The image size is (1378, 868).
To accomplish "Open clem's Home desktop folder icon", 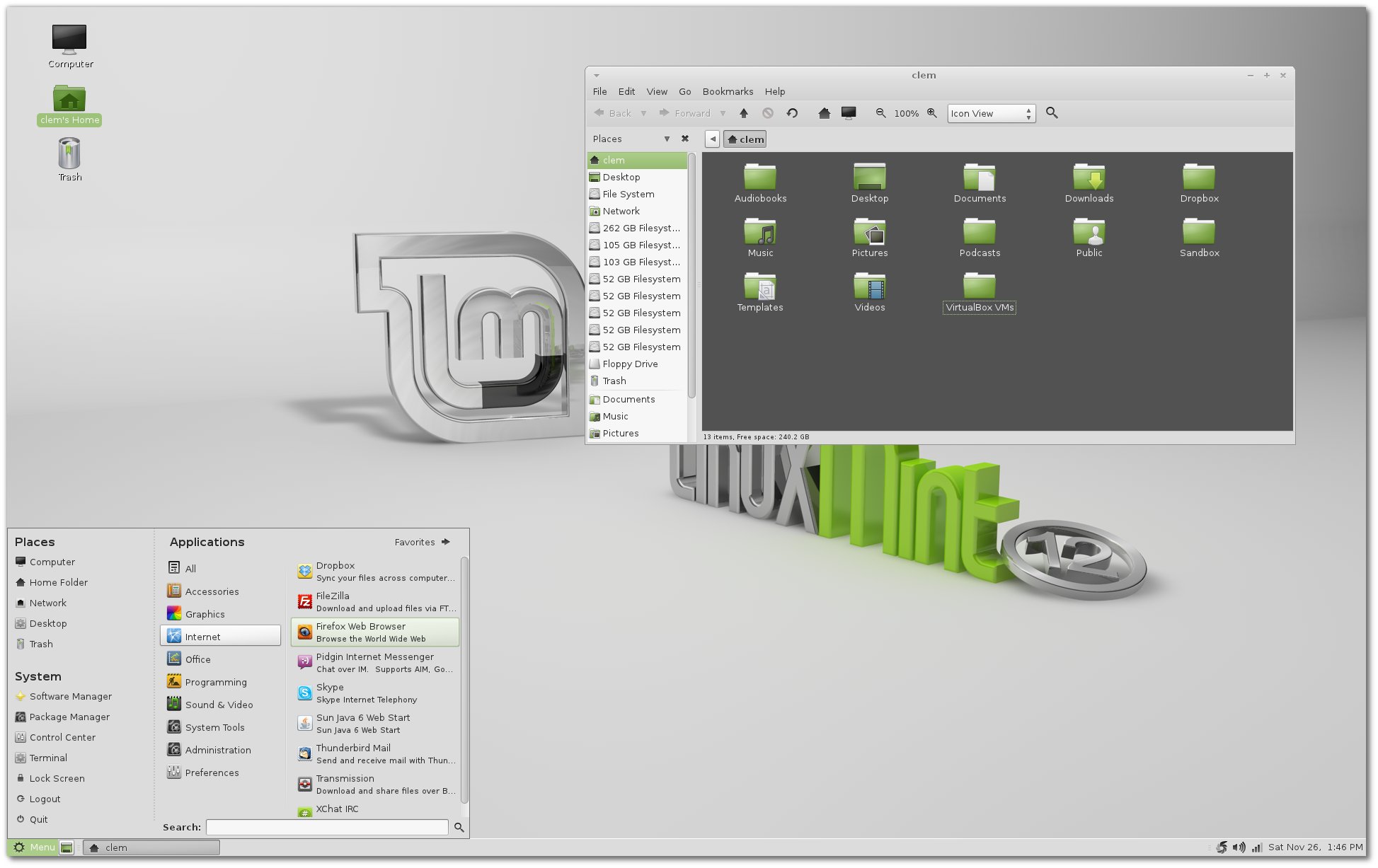I will point(69,105).
